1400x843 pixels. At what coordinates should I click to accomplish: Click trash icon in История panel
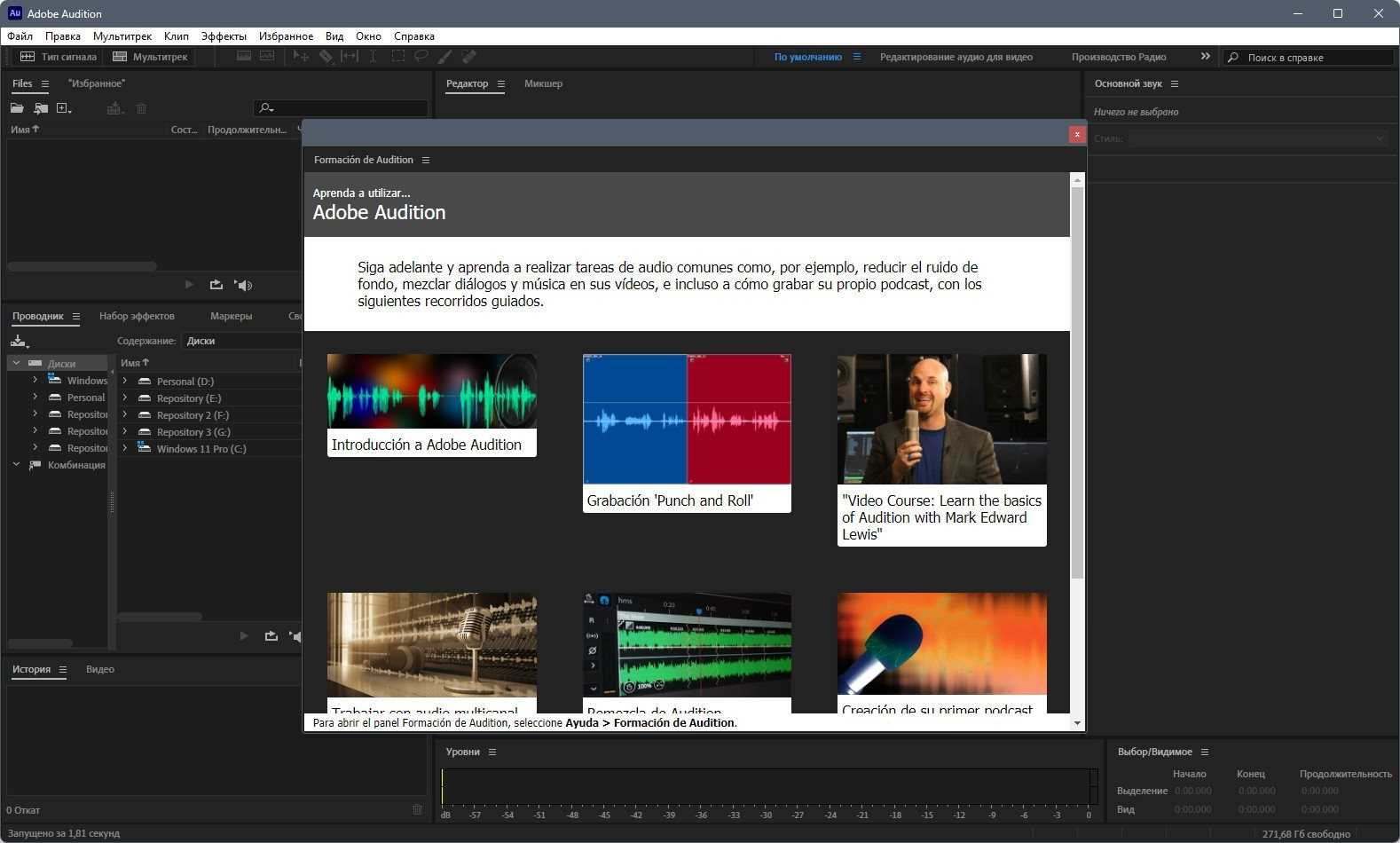pos(418,809)
